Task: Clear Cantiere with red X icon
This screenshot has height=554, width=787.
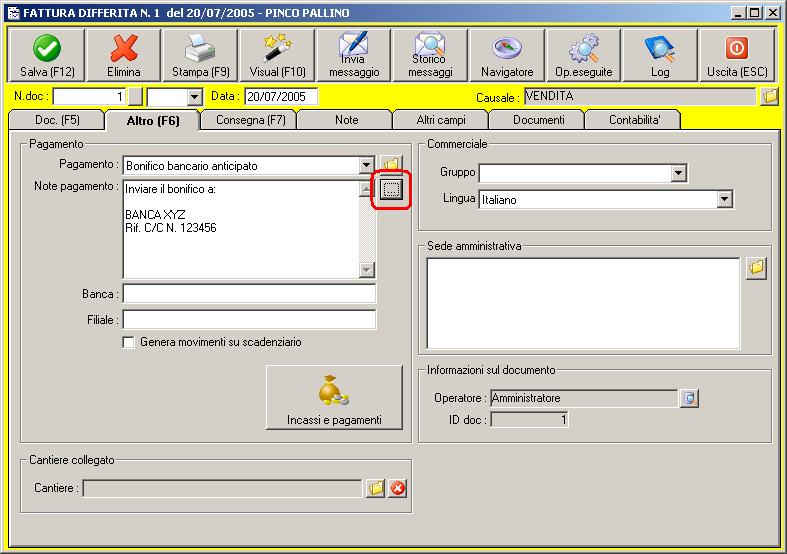Action: click(x=398, y=488)
